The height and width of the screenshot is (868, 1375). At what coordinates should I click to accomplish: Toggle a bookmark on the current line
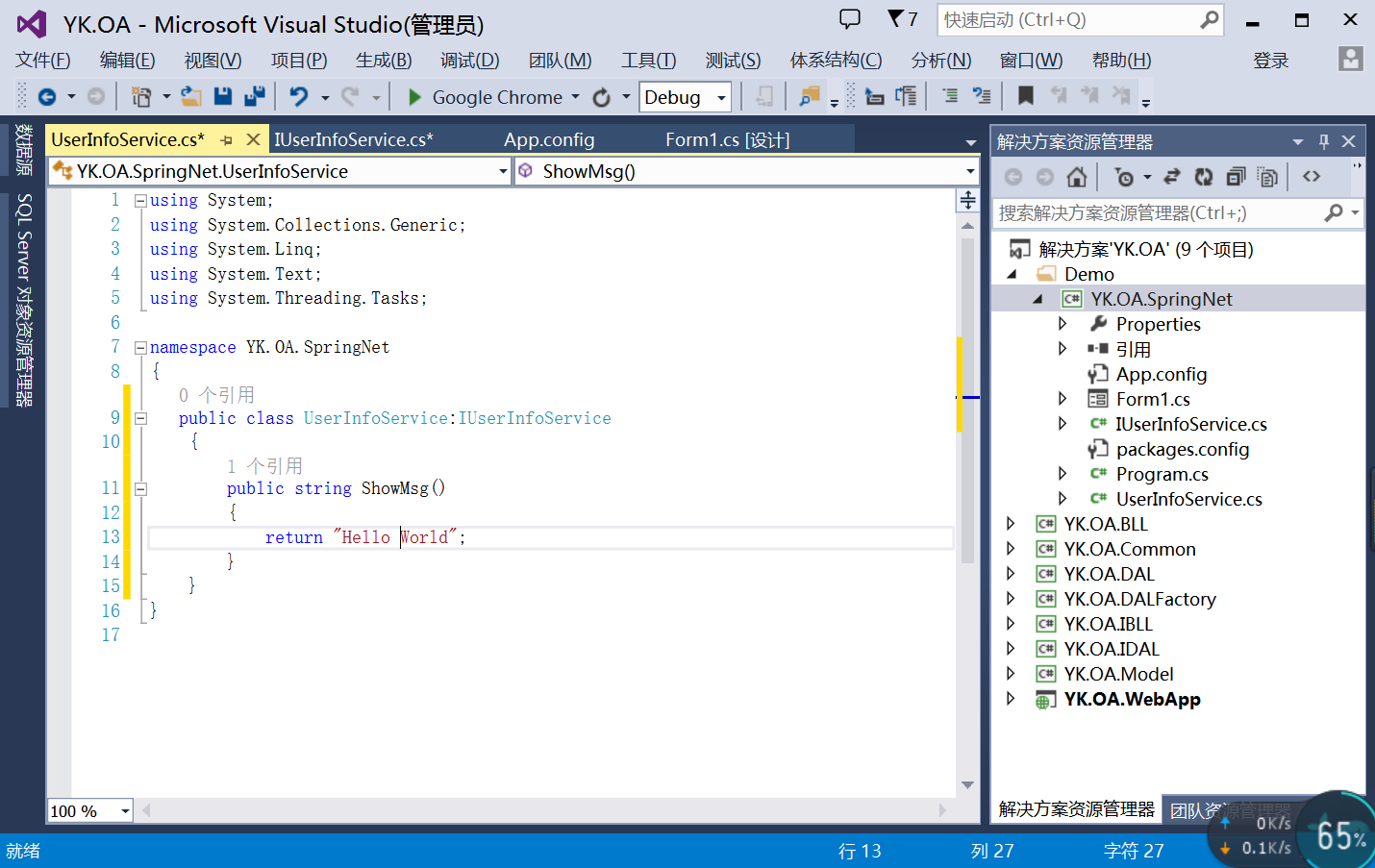pyautogui.click(x=1026, y=96)
